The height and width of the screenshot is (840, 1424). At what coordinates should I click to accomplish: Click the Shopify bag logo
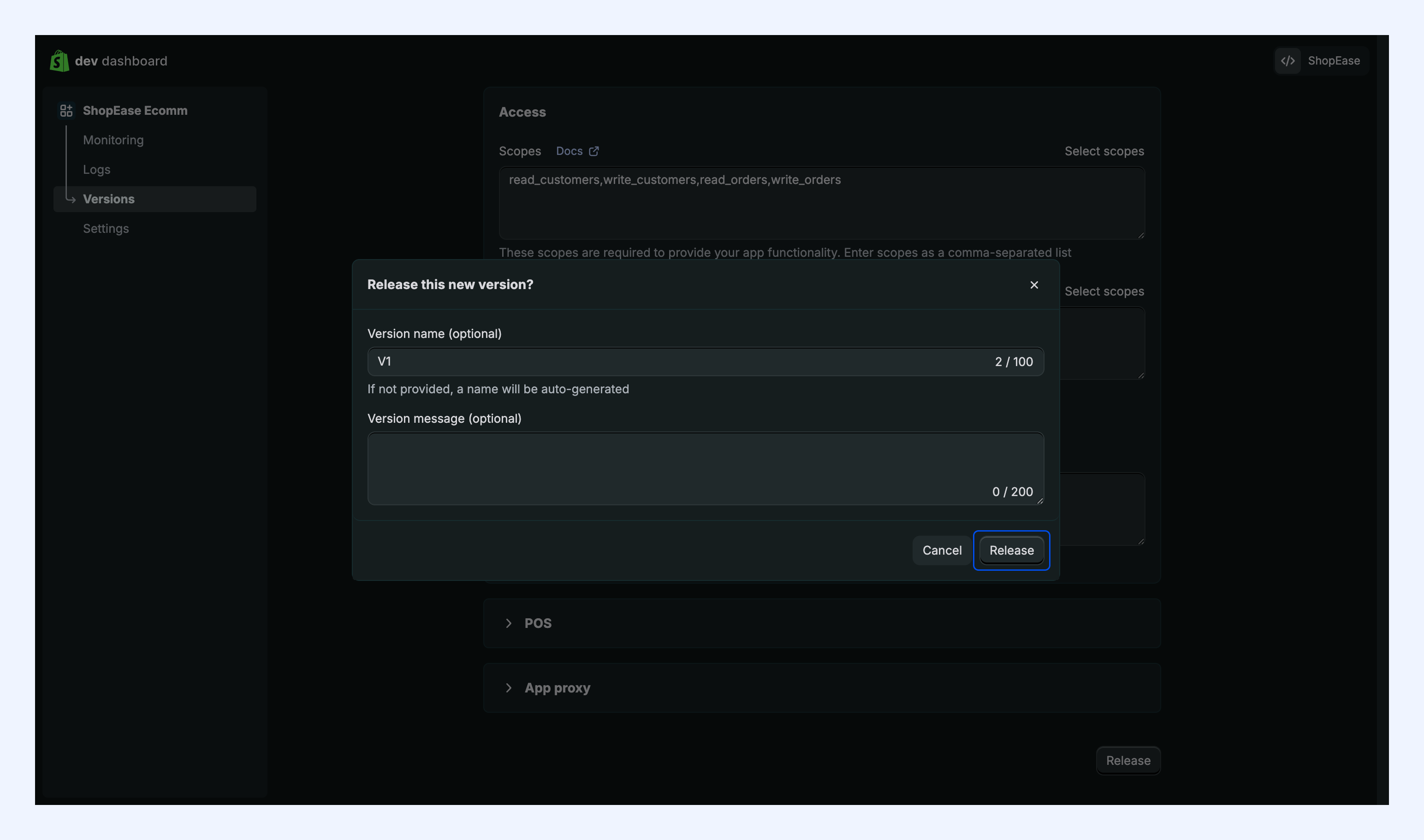59,60
